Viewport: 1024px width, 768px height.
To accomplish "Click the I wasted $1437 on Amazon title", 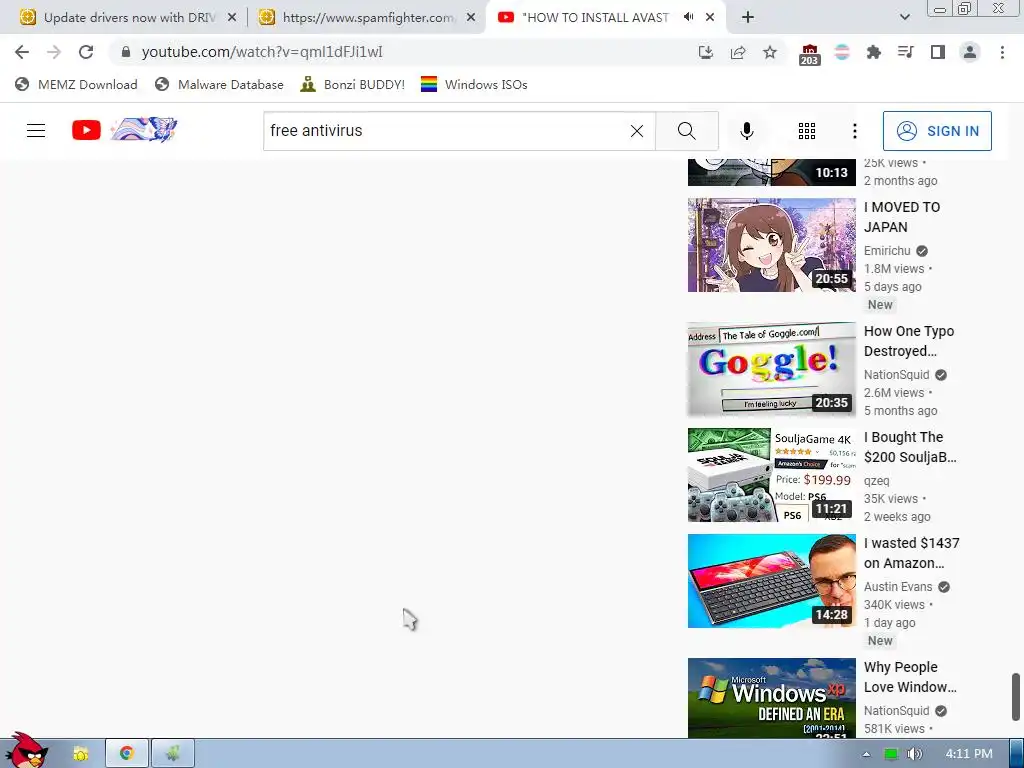I will click(x=912, y=552).
